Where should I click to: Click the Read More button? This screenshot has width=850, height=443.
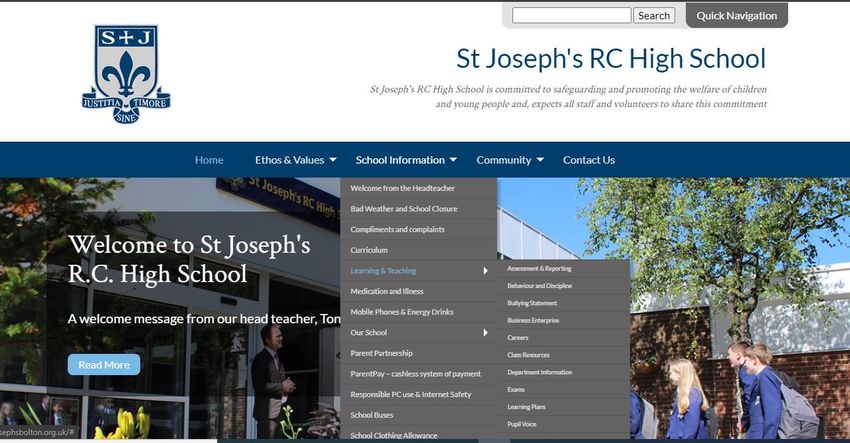[104, 365]
